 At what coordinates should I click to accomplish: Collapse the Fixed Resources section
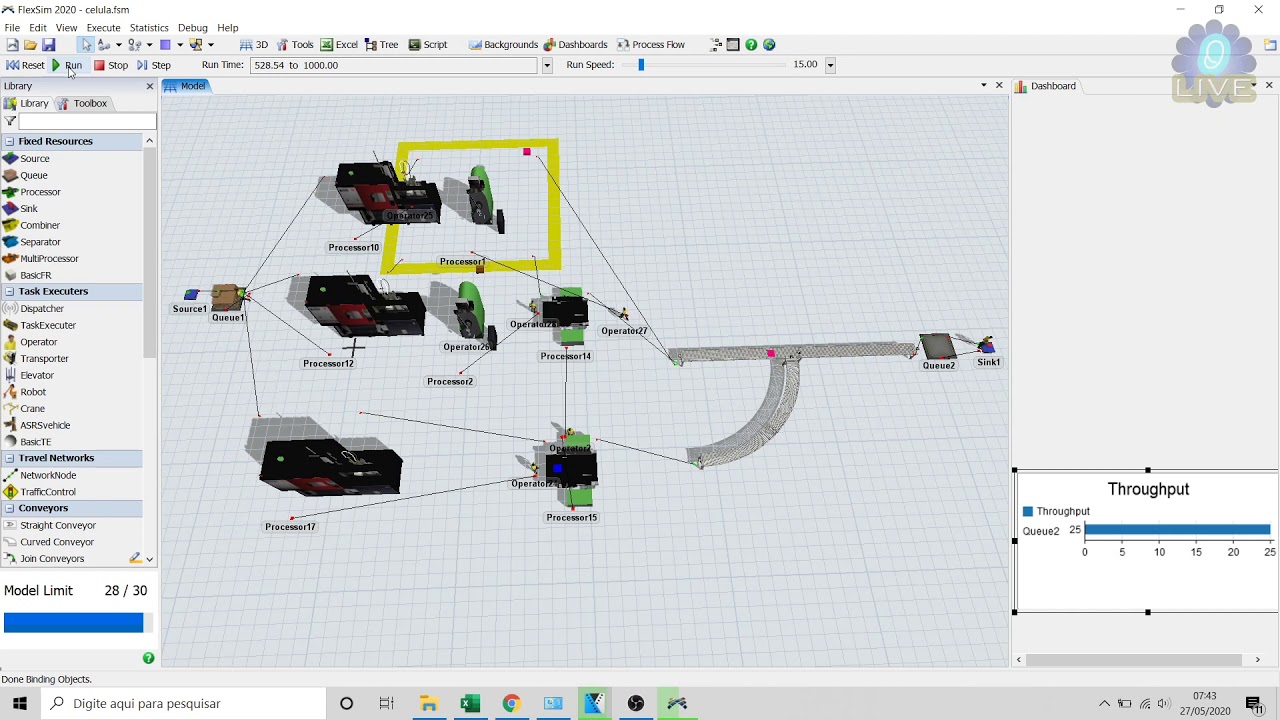coord(9,141)
